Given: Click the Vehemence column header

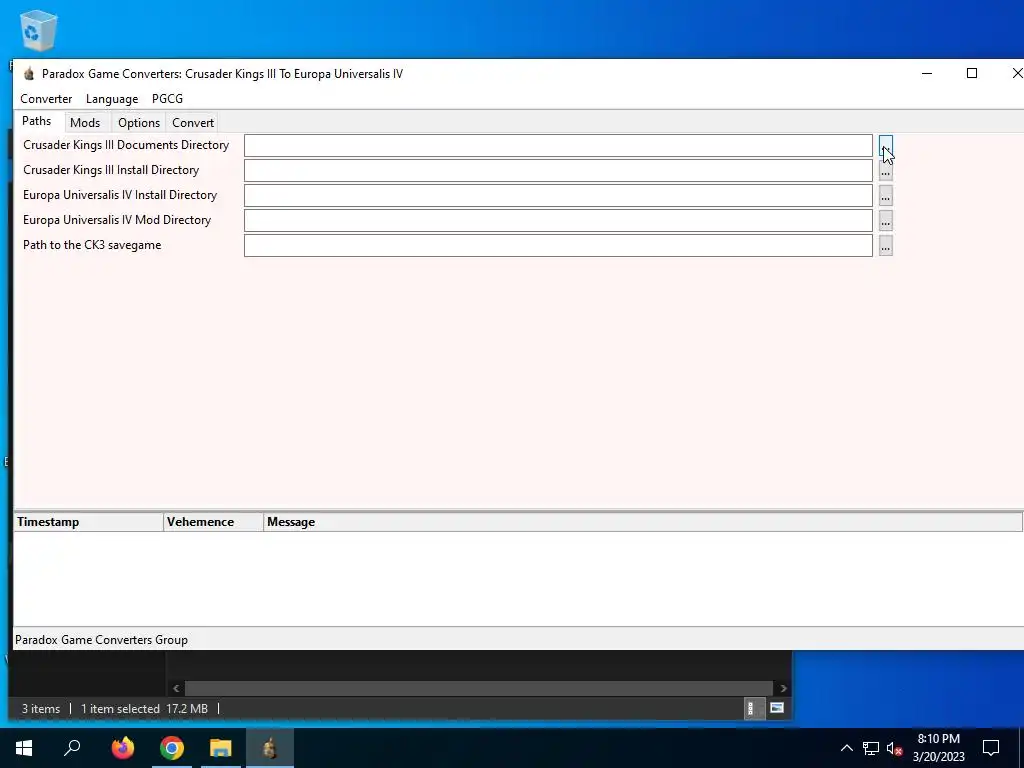Looking at the screenshot, I should pos(214,522).
